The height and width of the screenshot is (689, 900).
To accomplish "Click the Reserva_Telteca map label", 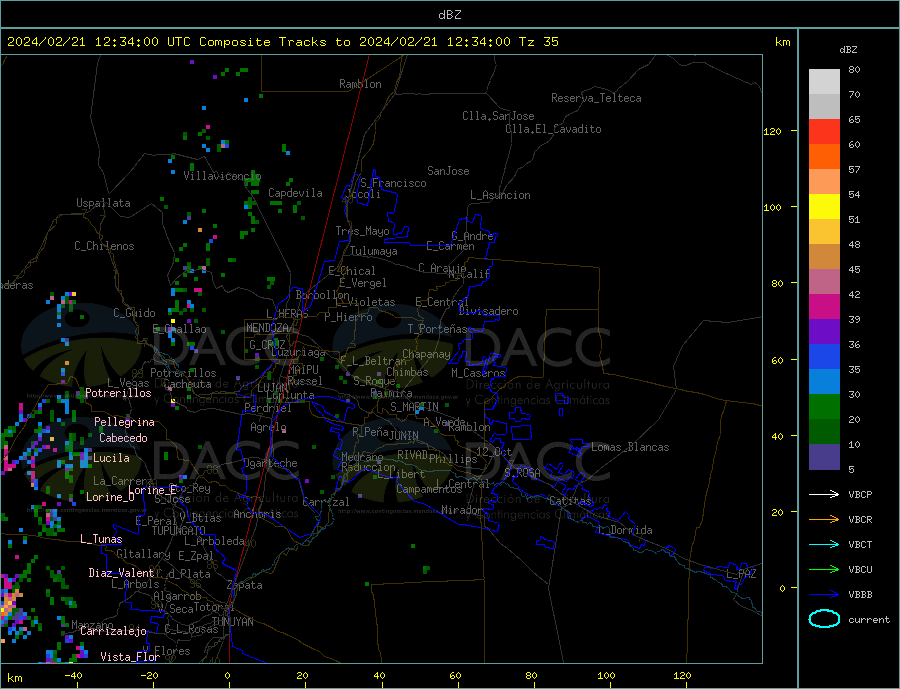I will point(596,98).
